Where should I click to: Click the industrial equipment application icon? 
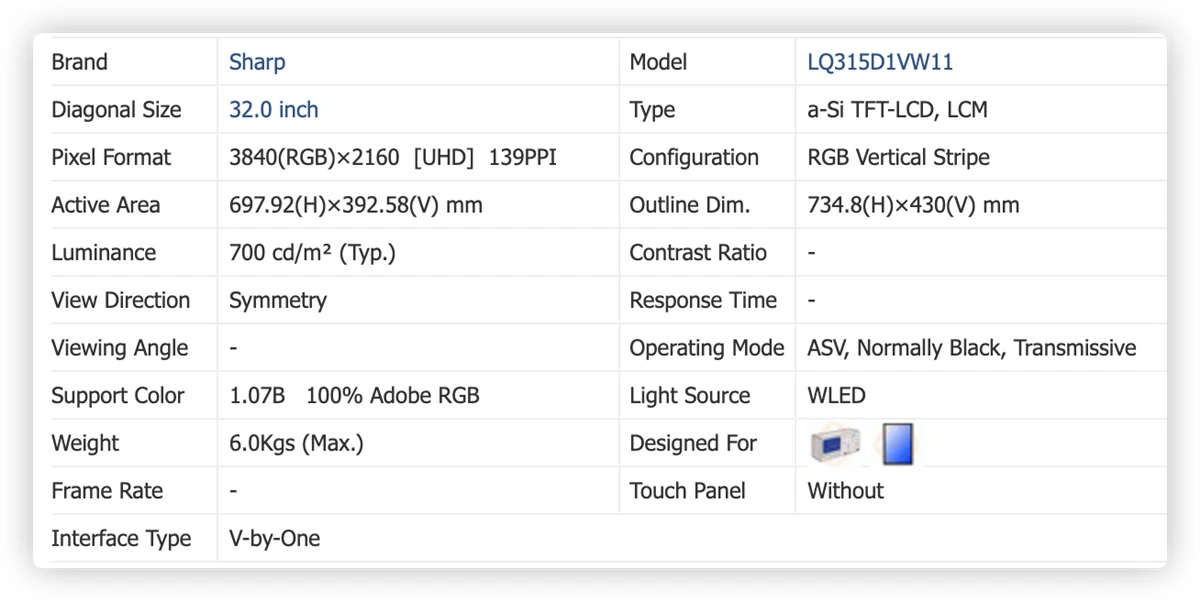(x=834, y=443)
